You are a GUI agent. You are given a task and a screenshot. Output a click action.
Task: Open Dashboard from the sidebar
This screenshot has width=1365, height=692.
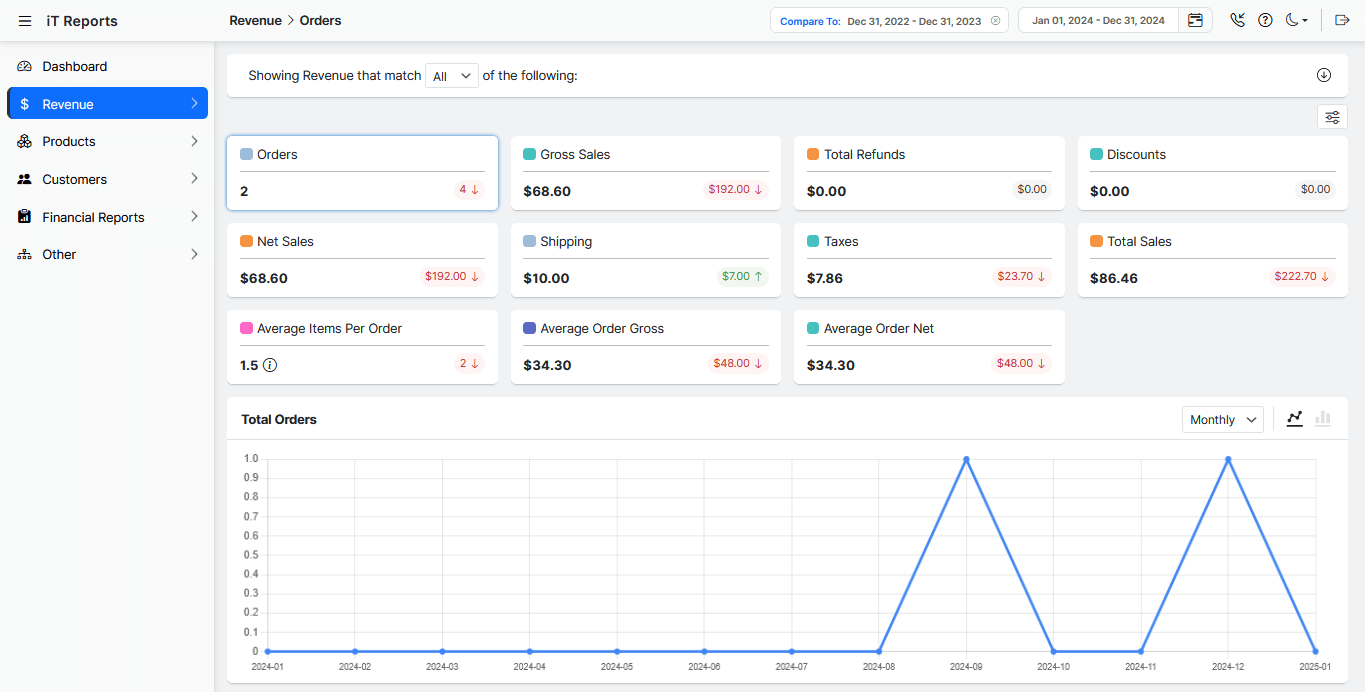click(74, 67)
